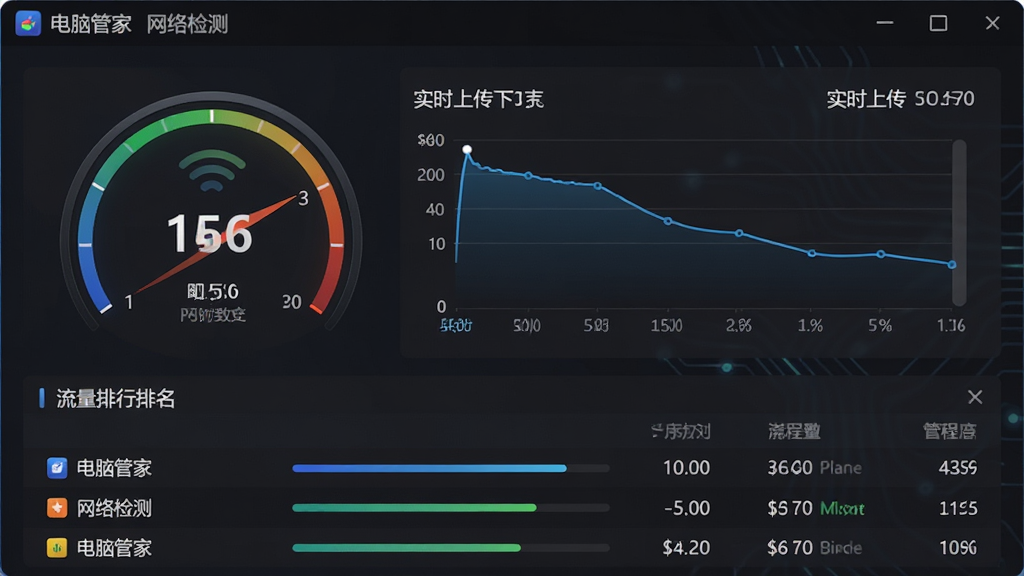Screen dimensions: 1024x576
Task: Click the 40 y-axis label on chart
Action: click(435, 210)
